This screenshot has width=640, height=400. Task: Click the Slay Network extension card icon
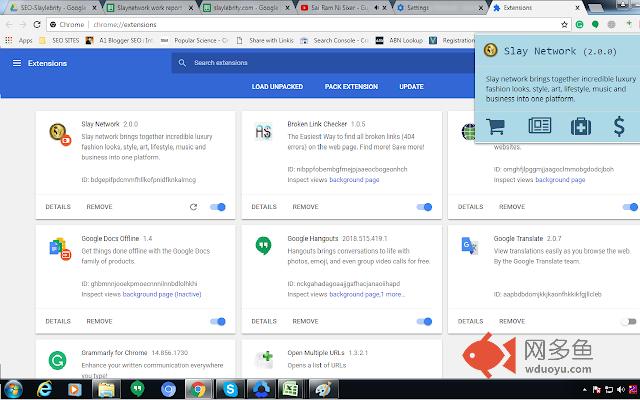pyautogui.click(x=60, y=134)
